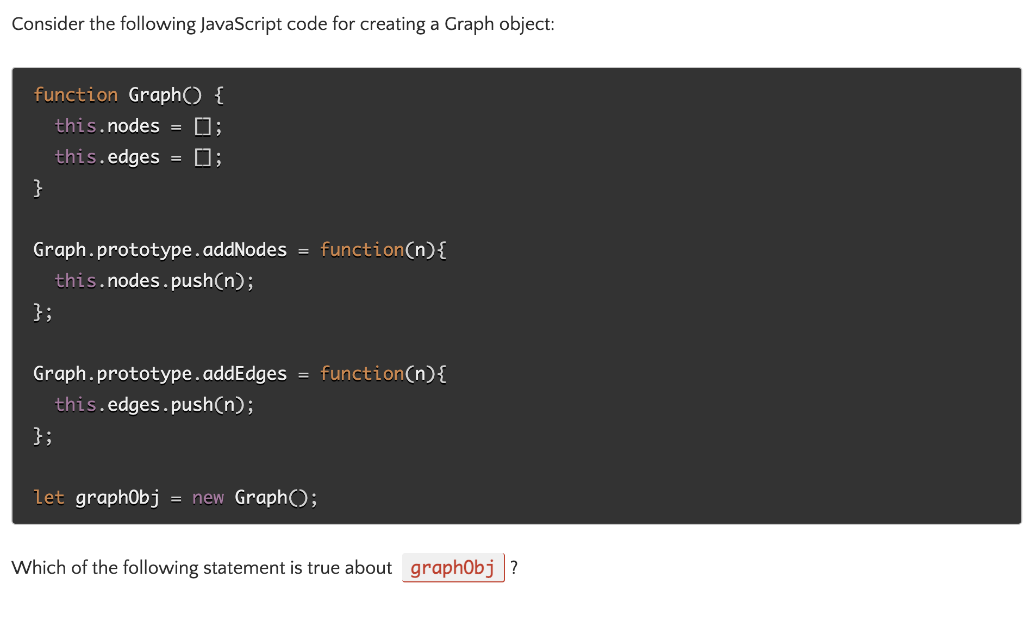Click the 'this.edges = [];' line

pyautogui.click(x=138, y=157)
